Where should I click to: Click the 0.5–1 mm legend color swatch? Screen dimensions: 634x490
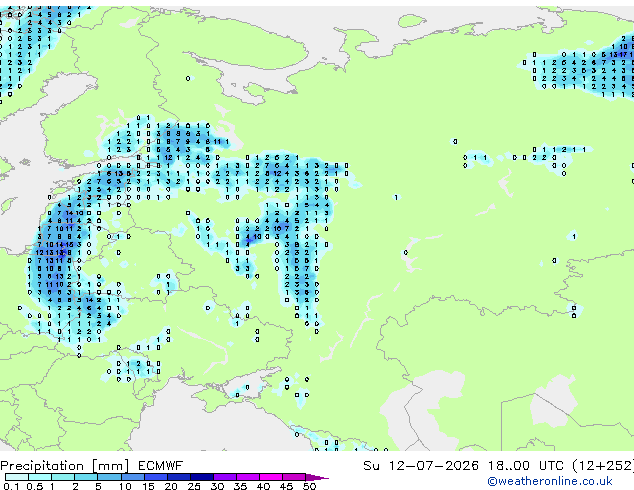pyautogui.click(x=40, y=477)
